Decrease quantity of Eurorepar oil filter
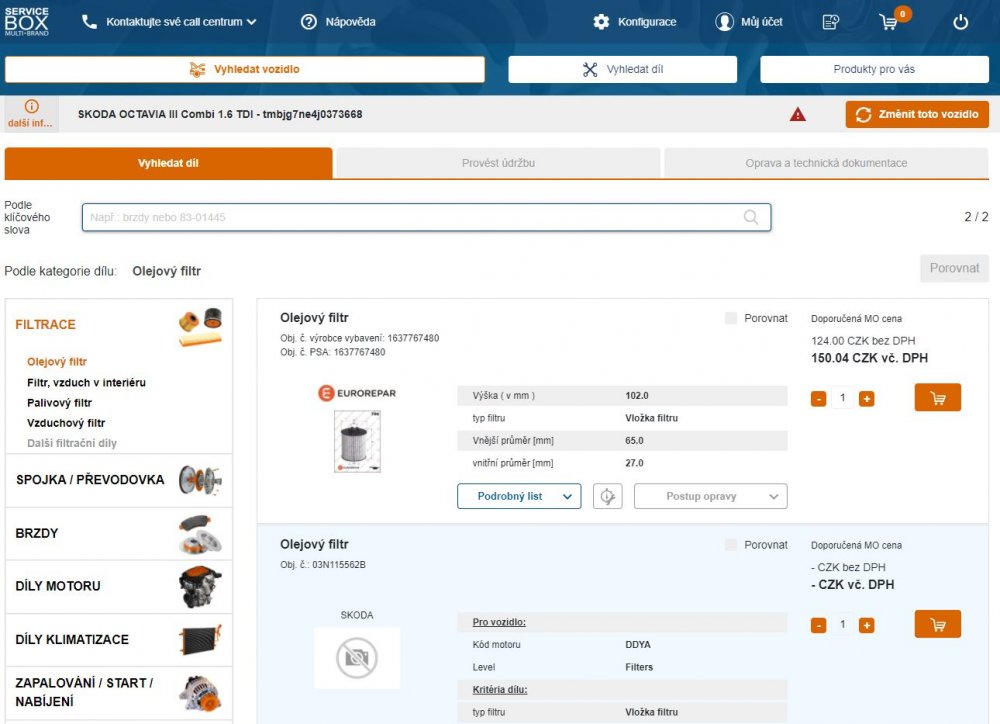 pos(818,399)
